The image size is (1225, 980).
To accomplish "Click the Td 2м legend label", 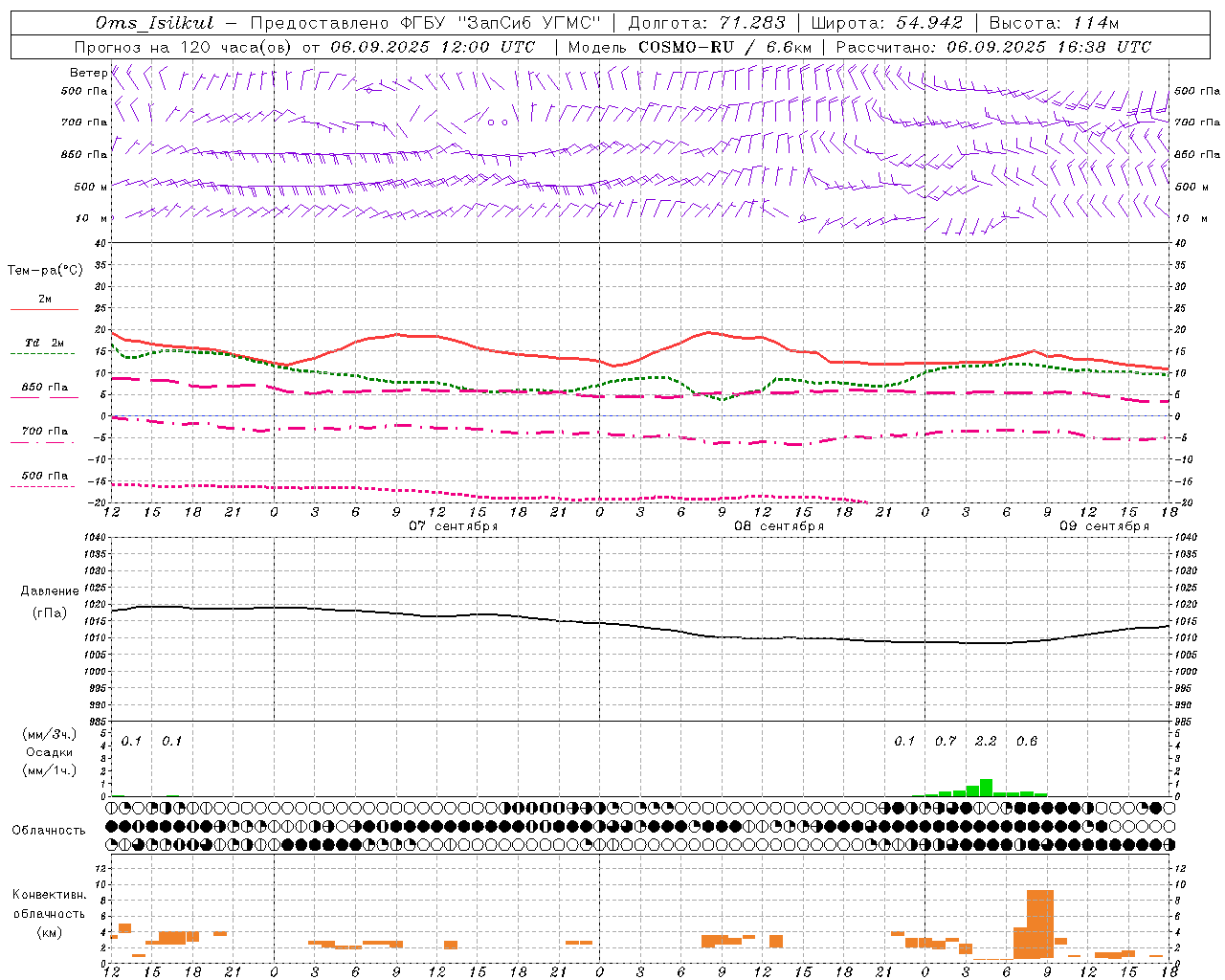I will [45, 343].
